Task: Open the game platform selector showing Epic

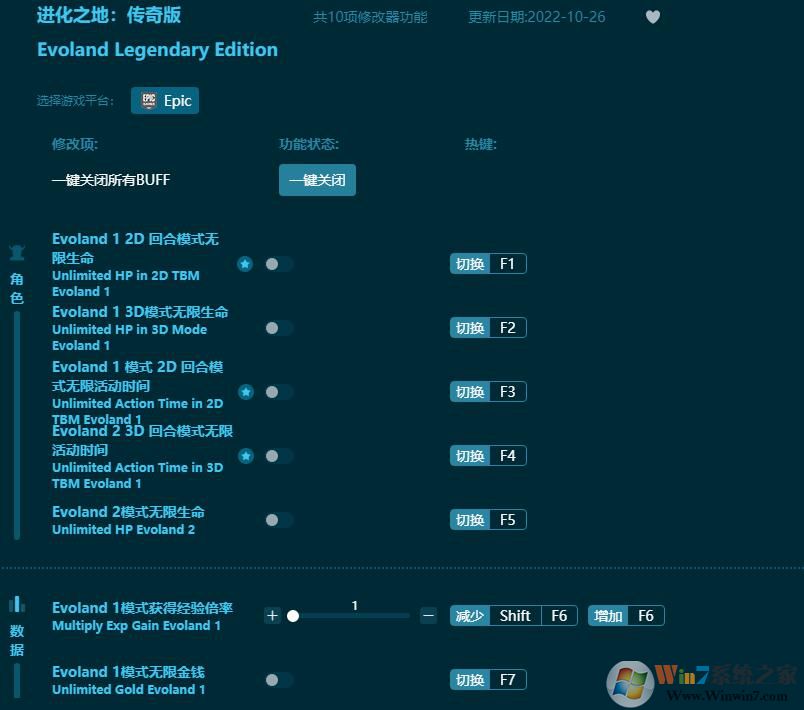Action: pyautogui.click(x=164, y=100)
